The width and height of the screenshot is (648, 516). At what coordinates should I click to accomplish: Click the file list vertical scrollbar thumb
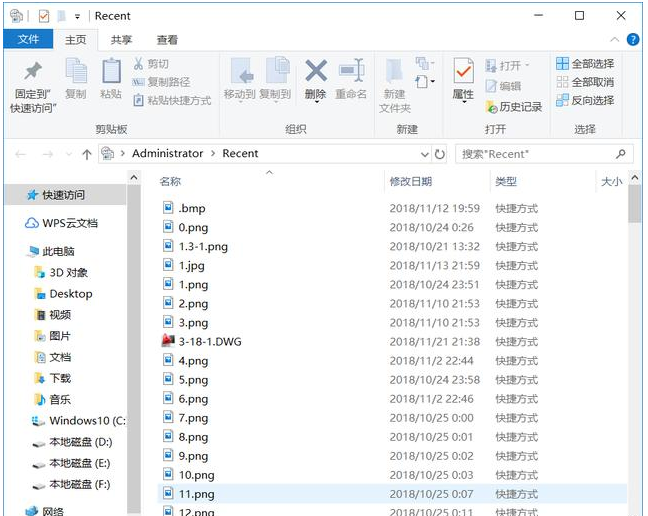[x=634, y=204]
